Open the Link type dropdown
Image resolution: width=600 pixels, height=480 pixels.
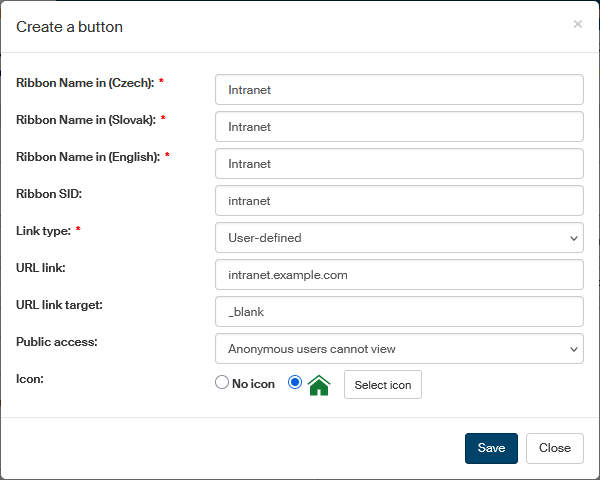[x=399, y=238]
